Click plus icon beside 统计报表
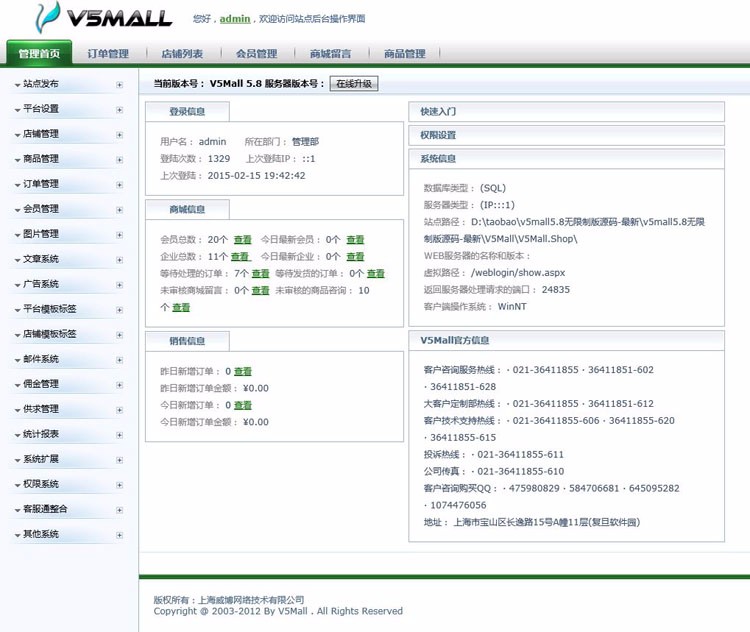 [120, 435]
